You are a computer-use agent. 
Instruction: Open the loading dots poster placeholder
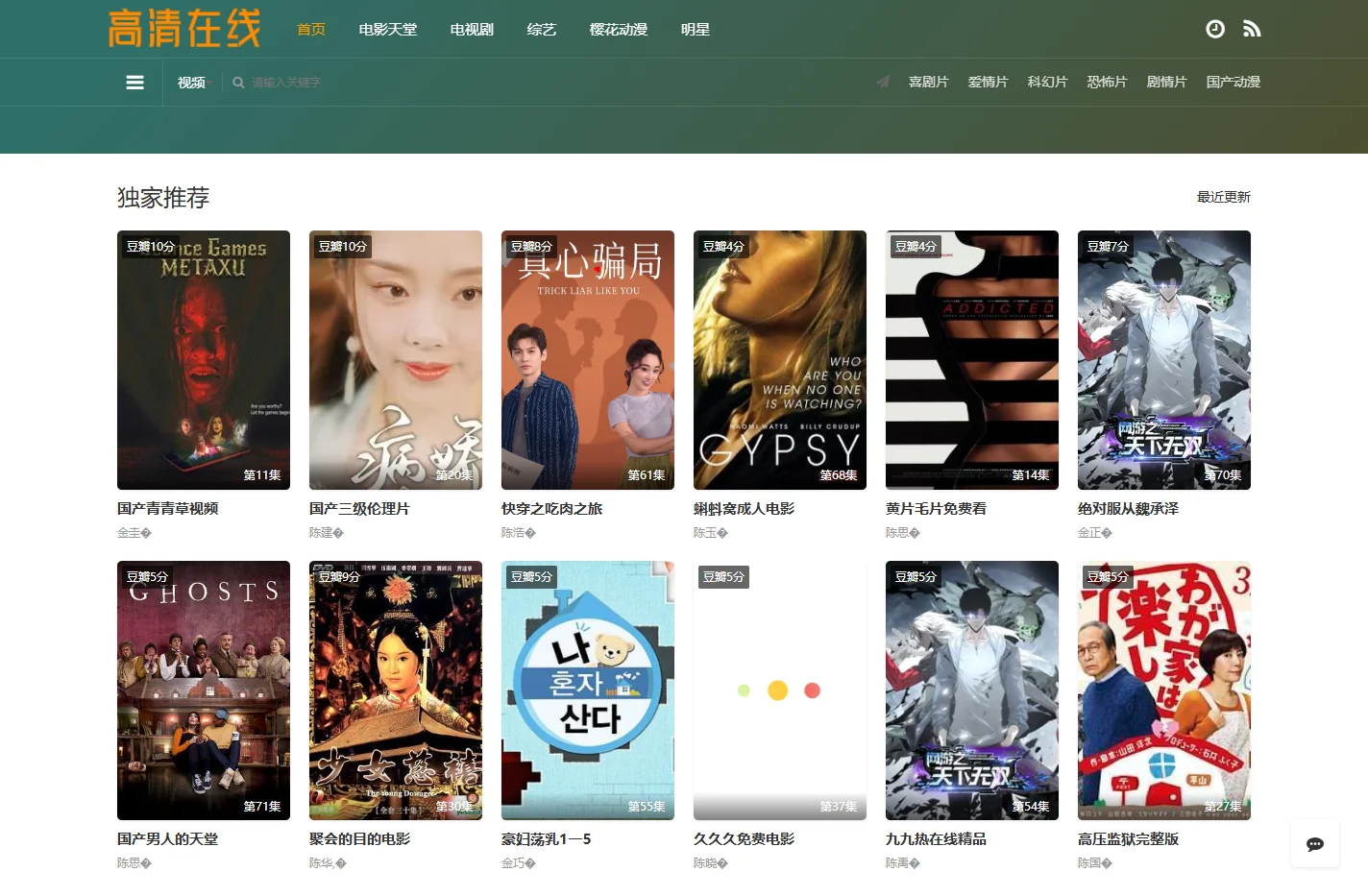point(780,690)
